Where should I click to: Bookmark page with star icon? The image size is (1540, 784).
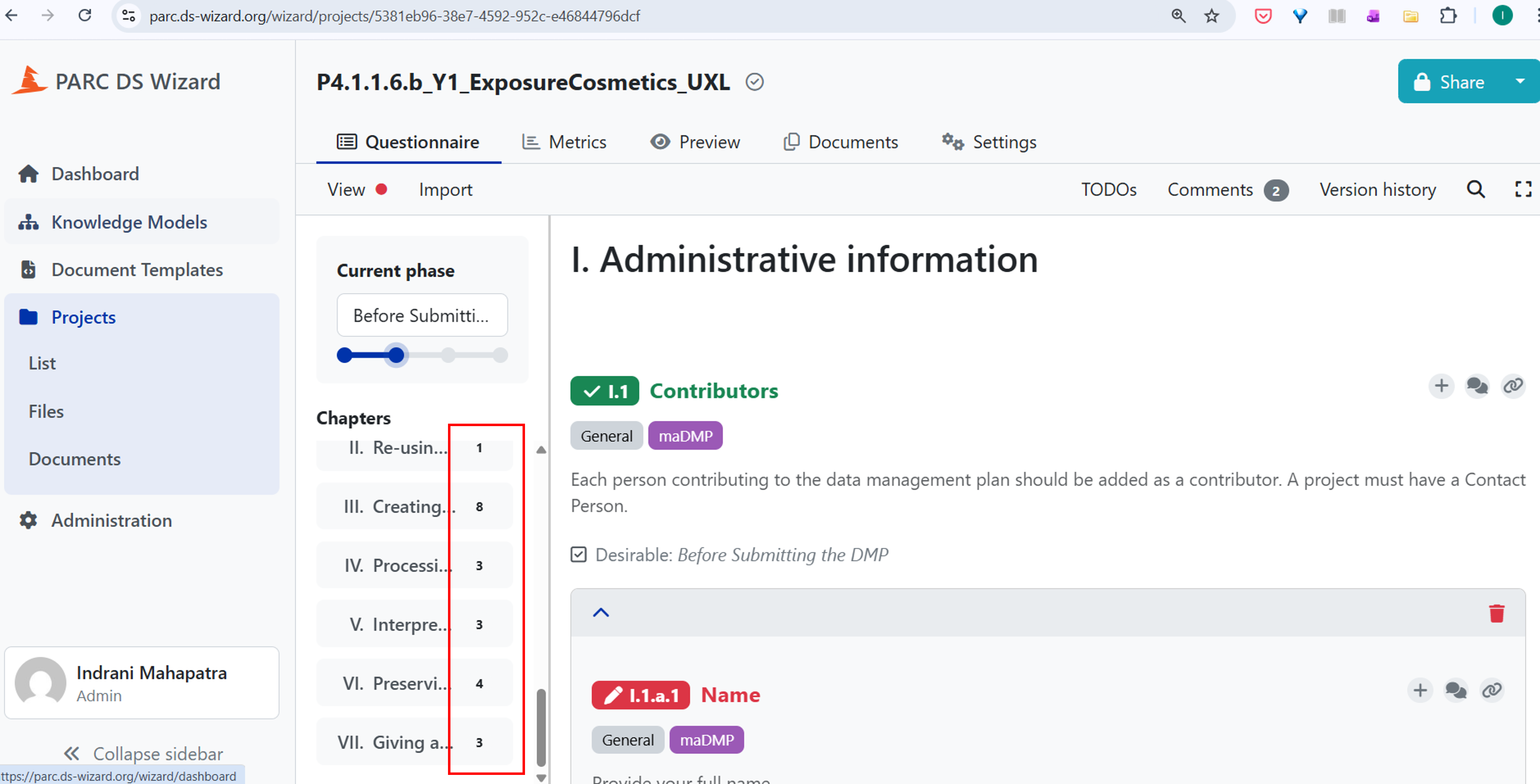(1212, 16)
